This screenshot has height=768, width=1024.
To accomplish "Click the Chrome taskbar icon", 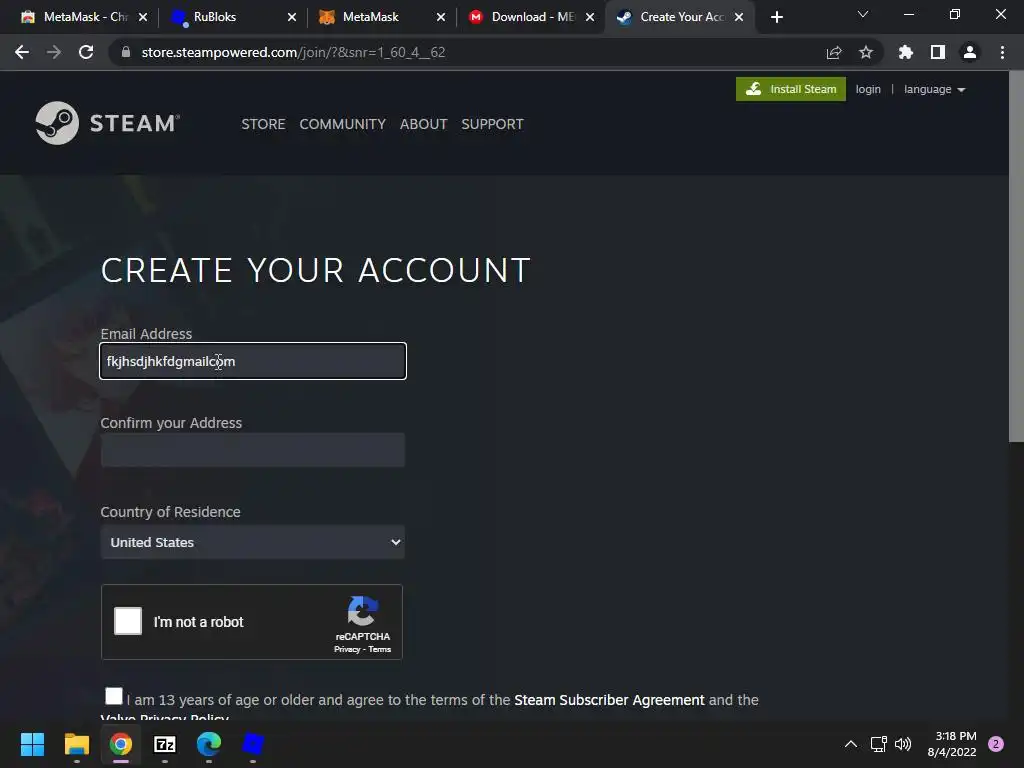I will (121, 744).
